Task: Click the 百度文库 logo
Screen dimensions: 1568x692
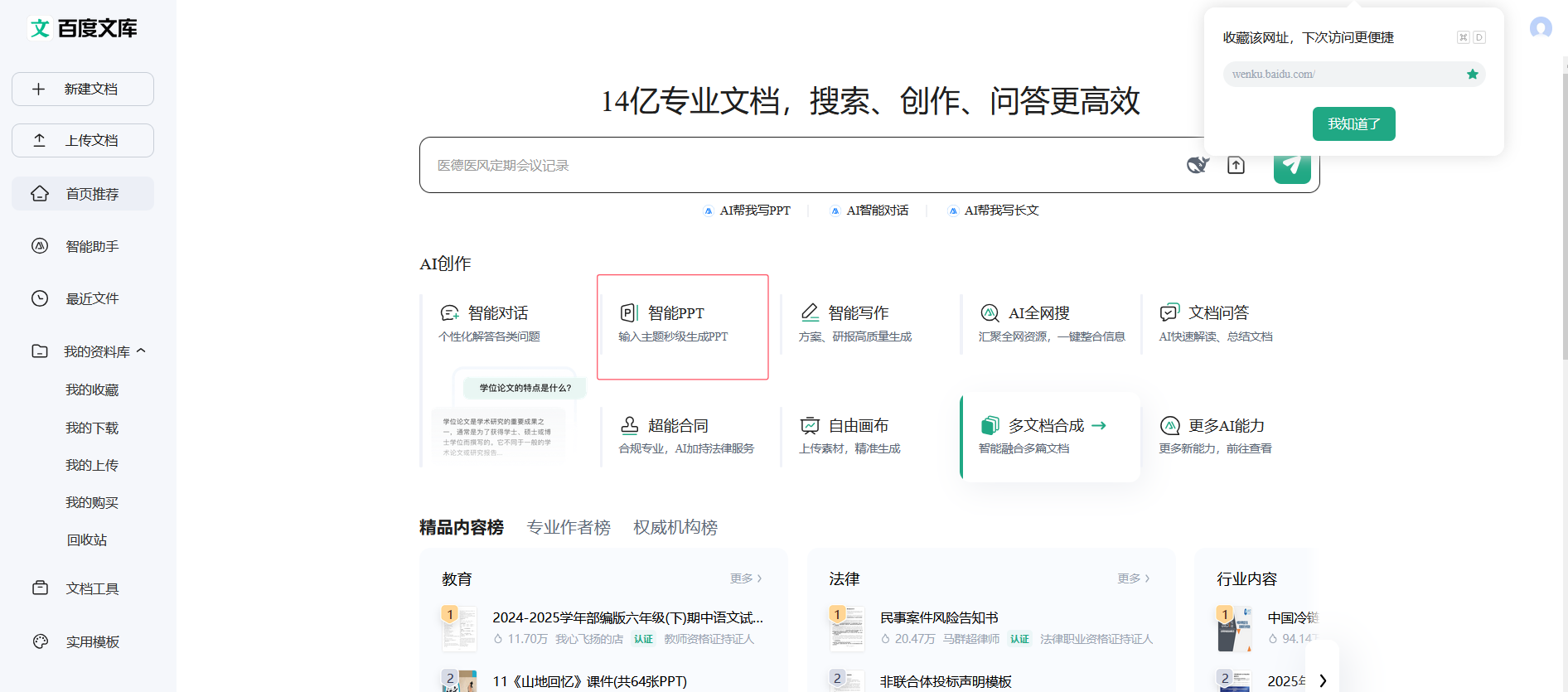Action: click(83, 28)
